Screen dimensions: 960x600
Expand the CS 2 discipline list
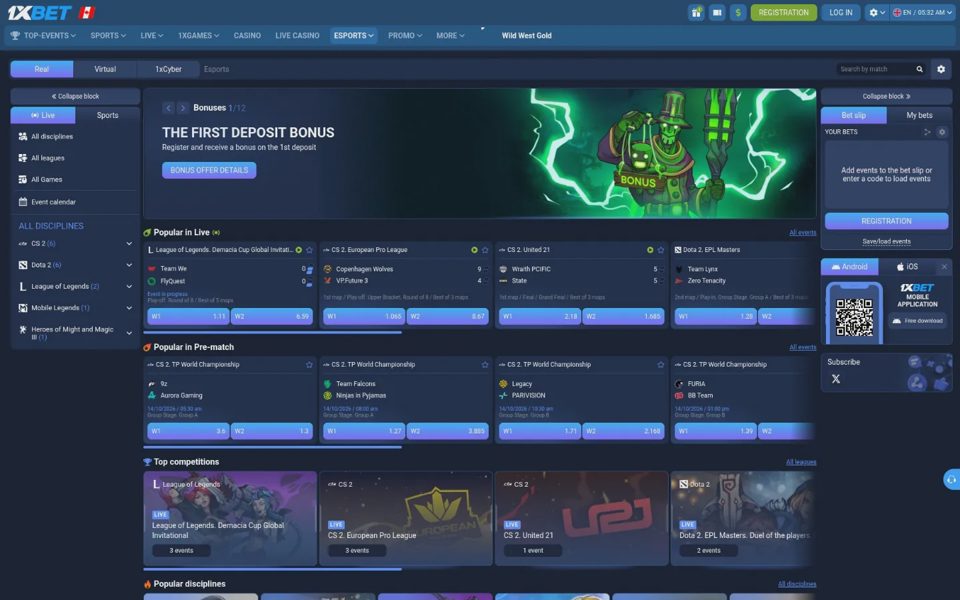pos(129,244)
